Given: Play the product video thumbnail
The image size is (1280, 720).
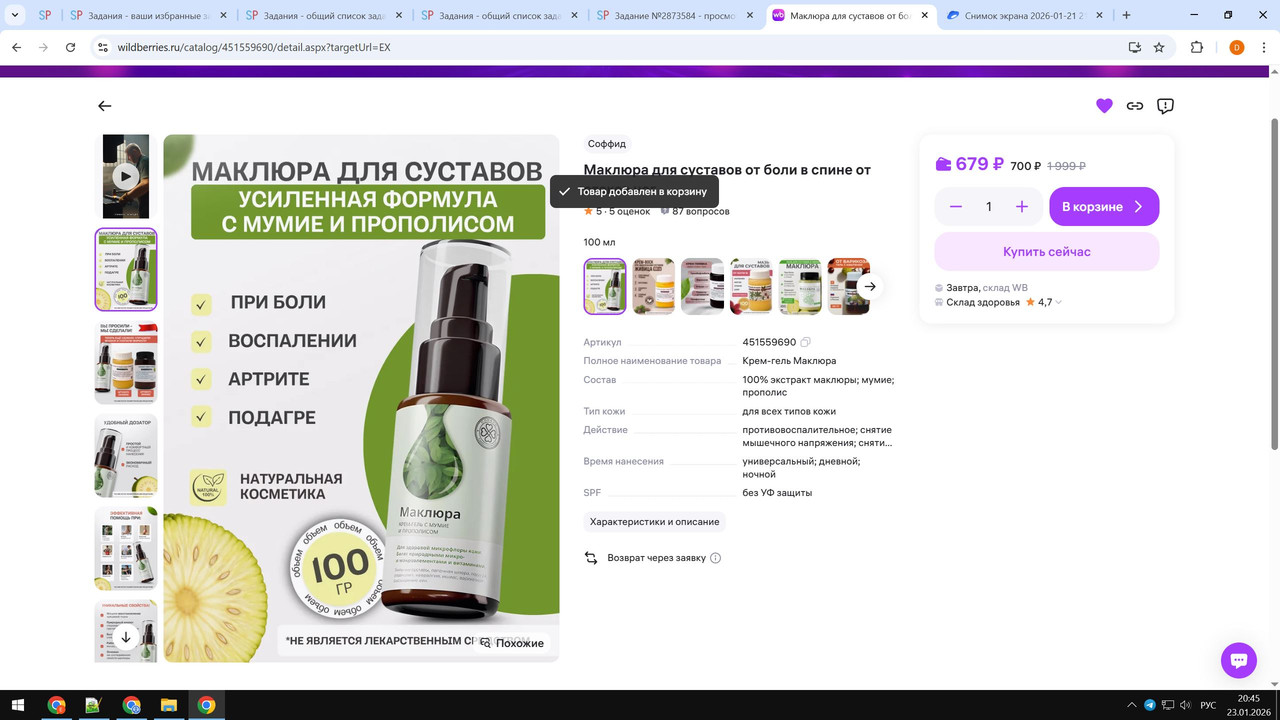Looking at the screenshot, I should (x=125, y=177).
